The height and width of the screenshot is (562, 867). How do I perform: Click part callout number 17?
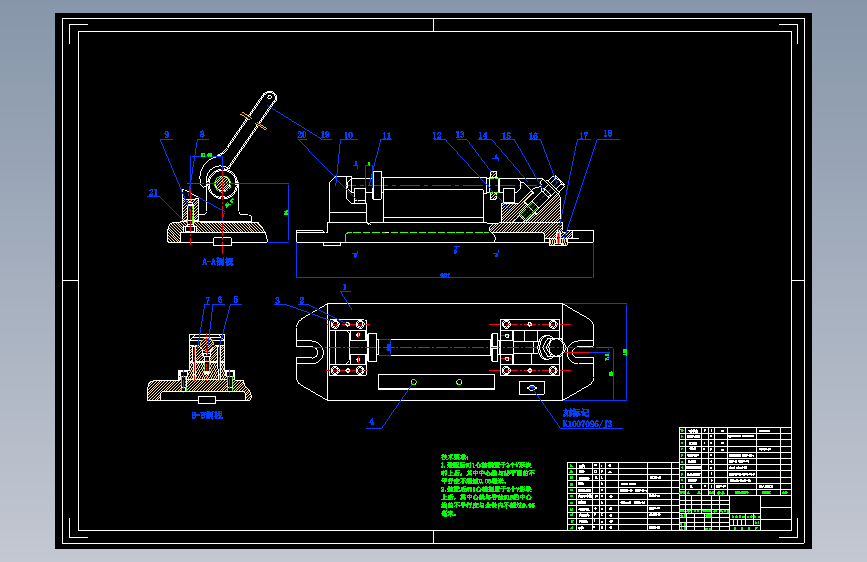[584, 136]
